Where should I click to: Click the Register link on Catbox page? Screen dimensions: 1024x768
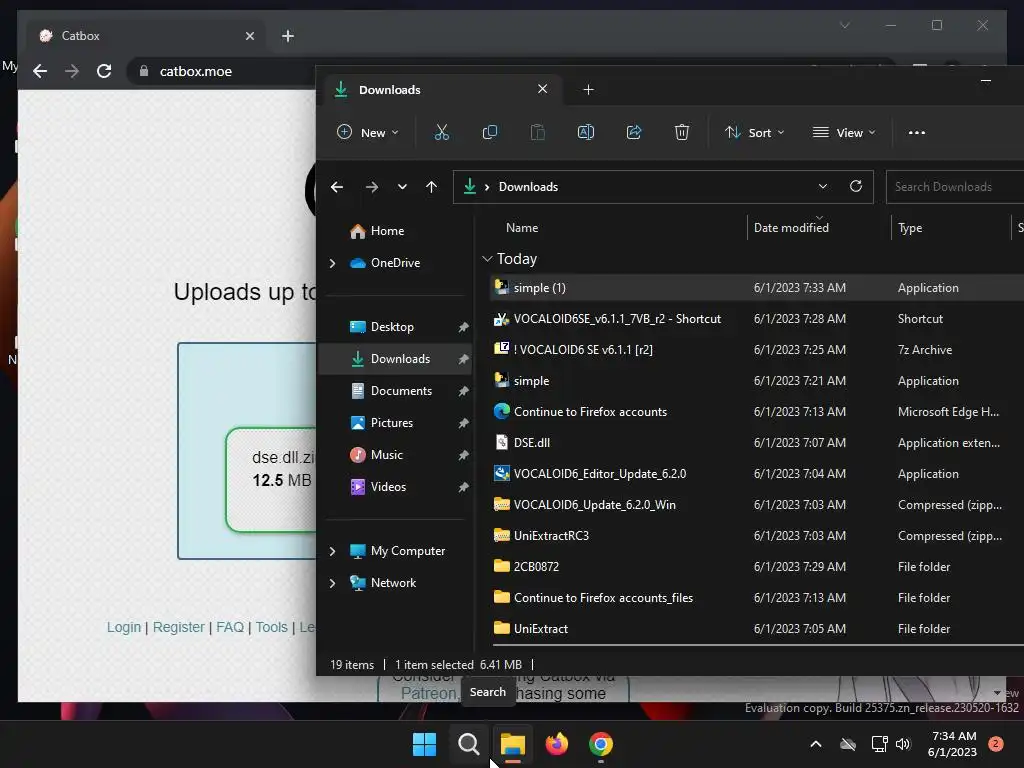(179, 628)
